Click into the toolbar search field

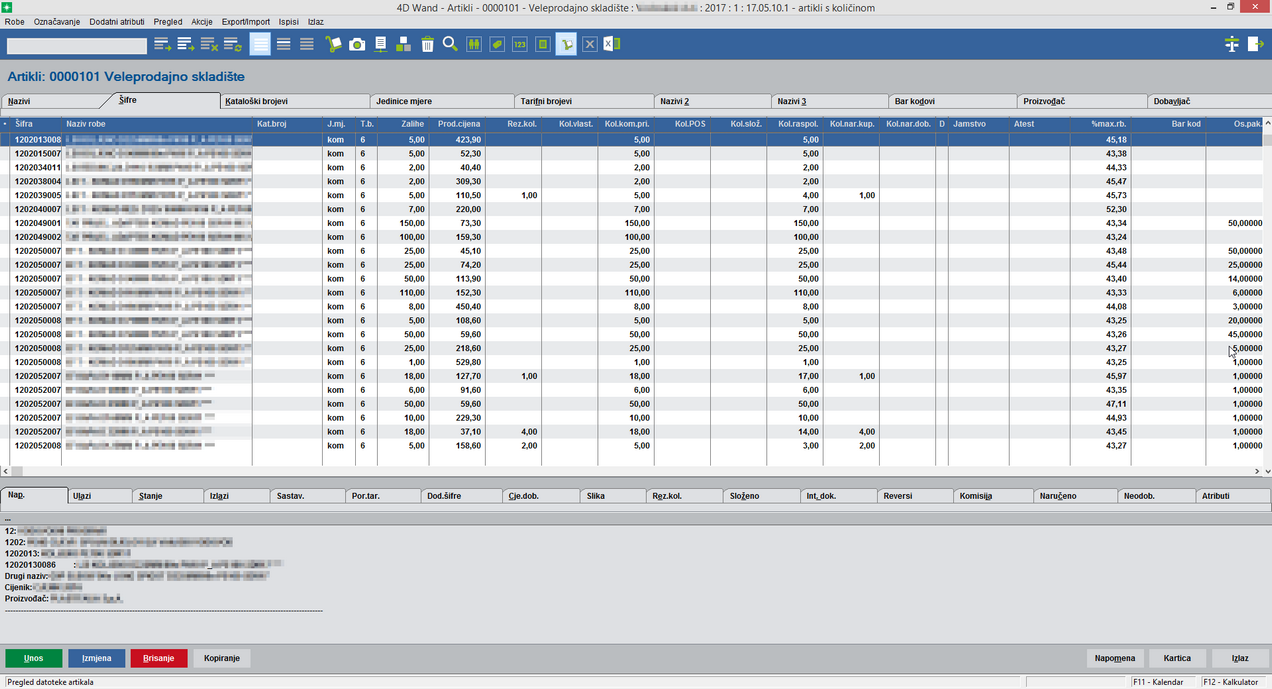pyautogui.click(x=76, y=46)
